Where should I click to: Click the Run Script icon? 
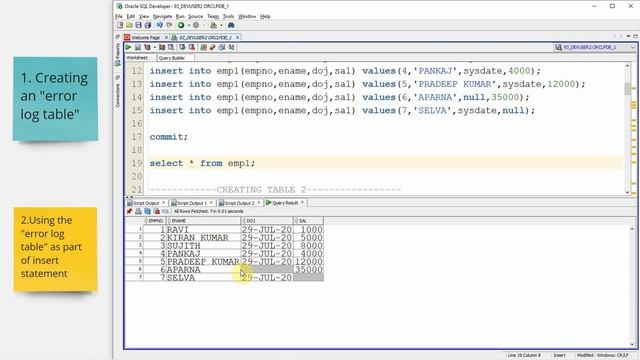pos(138,47)
